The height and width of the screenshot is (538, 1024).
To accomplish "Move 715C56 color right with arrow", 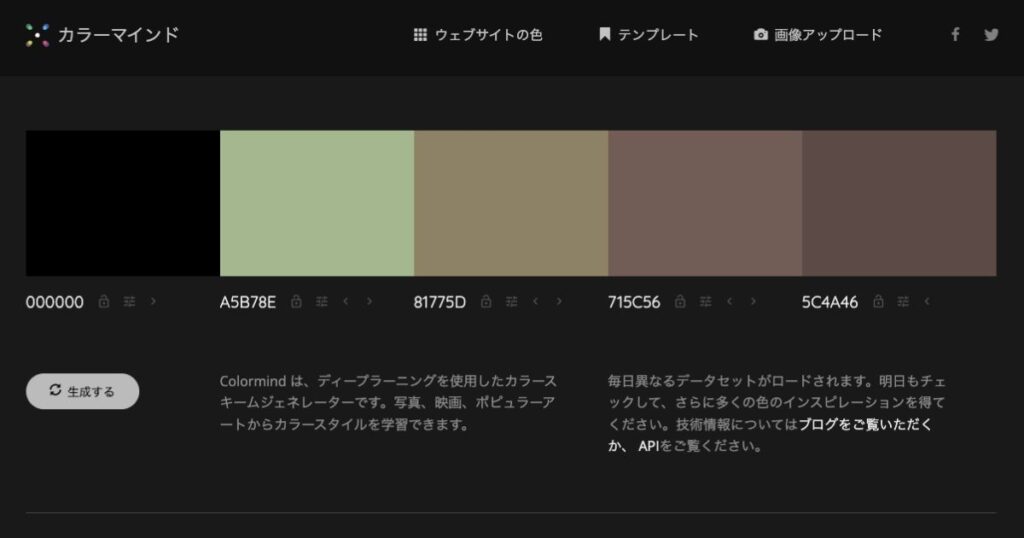I will tap(753, 301).
